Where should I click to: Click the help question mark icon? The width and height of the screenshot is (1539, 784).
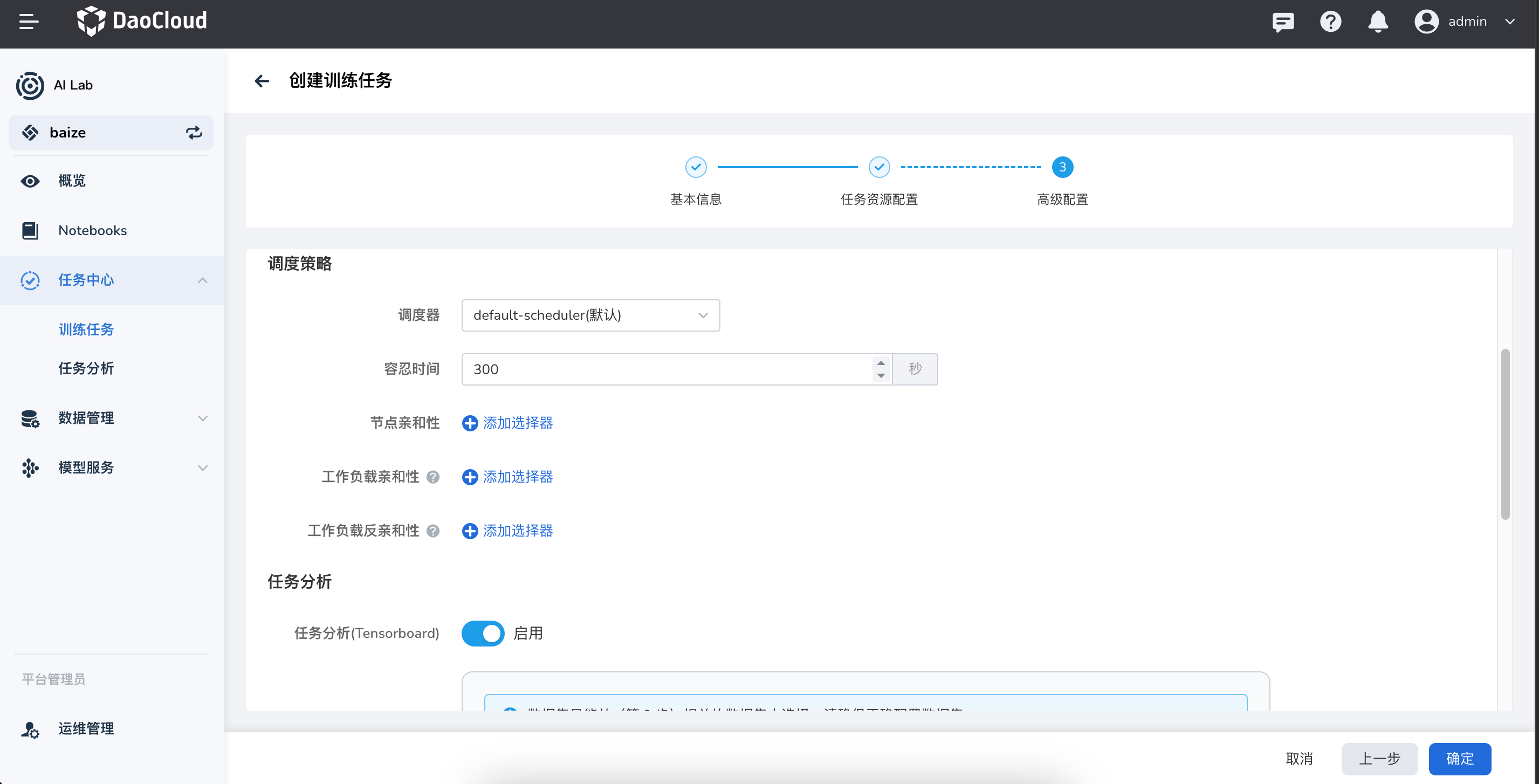click(1330, 22)
